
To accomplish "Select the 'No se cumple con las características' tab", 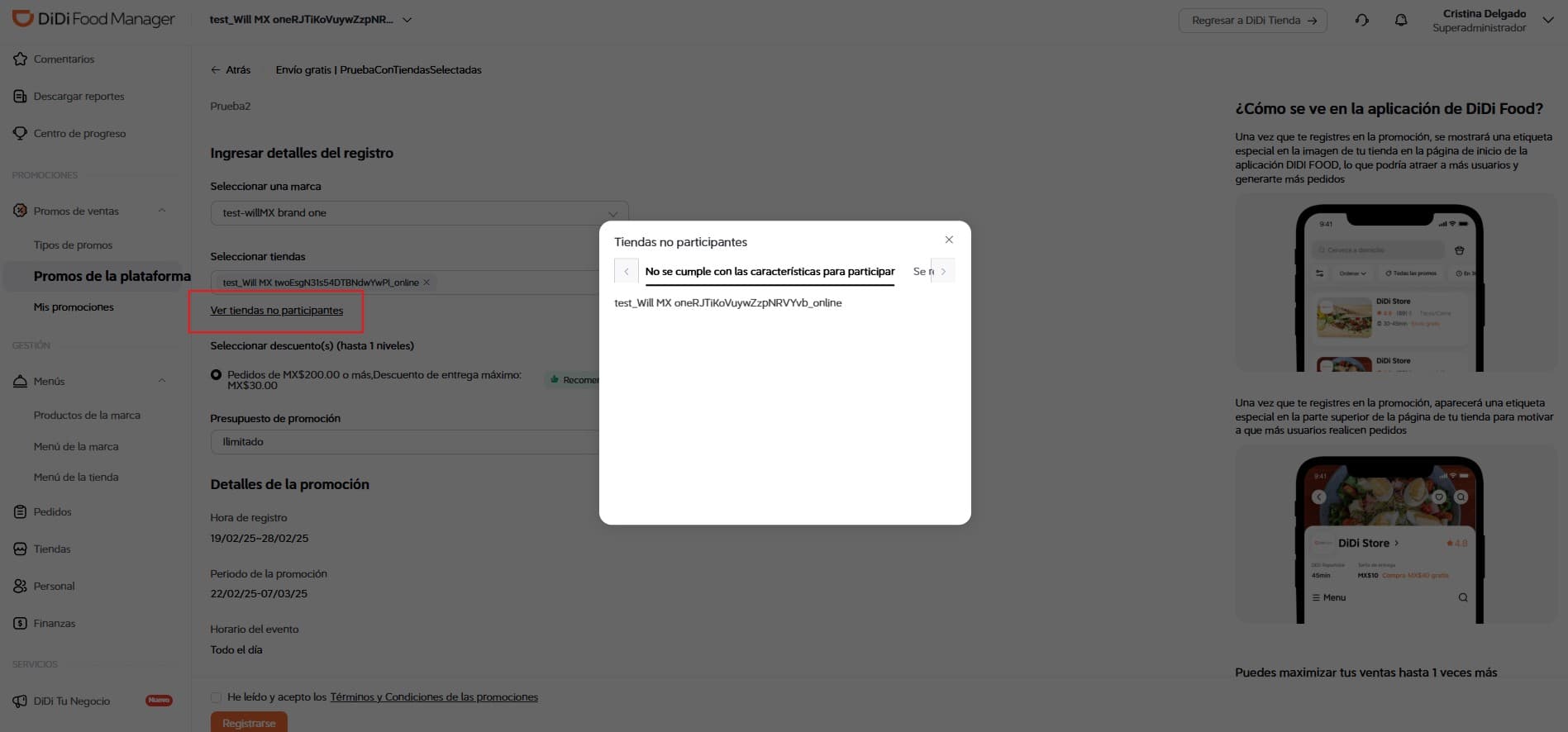I will (770, 272).
